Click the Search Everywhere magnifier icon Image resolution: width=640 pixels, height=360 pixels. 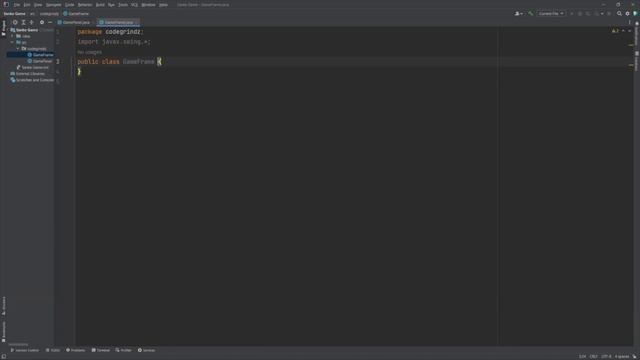[x=619, y=14]
